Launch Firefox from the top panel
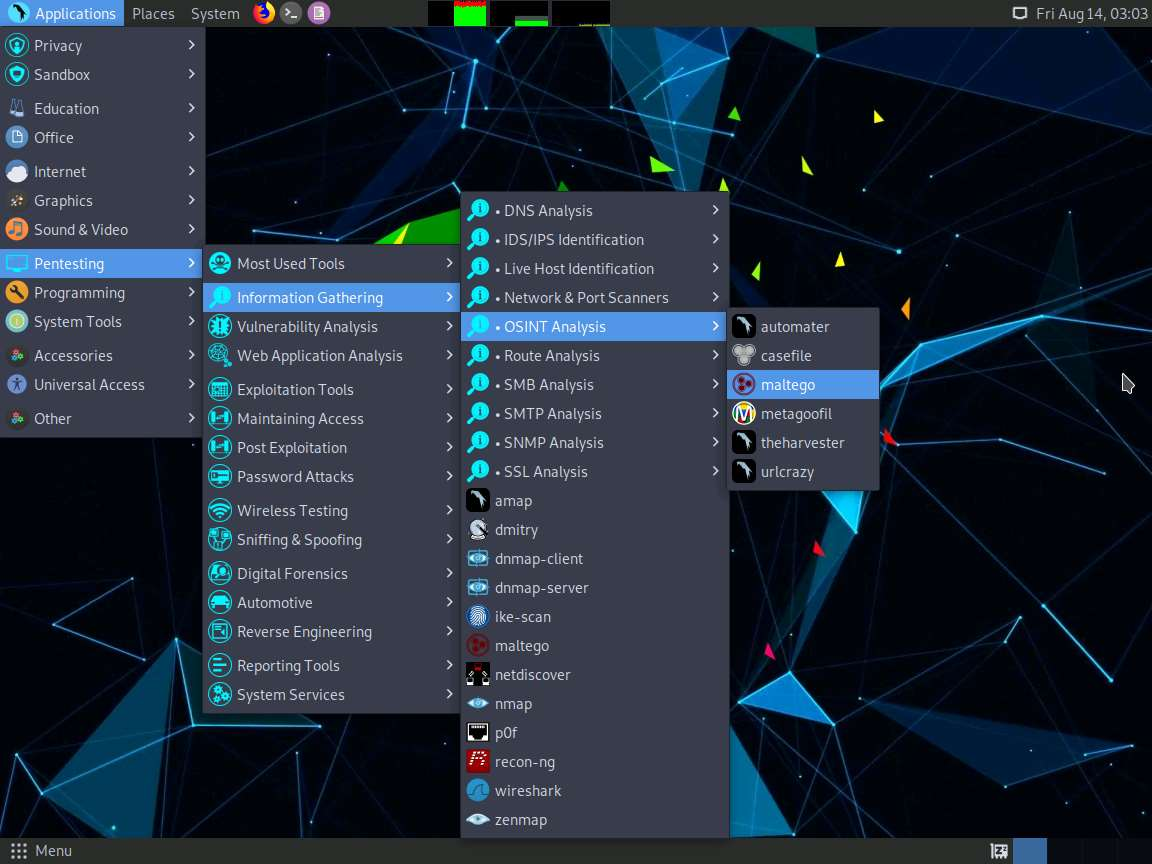This screenshot has height=864, width=1152. click(264, 13)
